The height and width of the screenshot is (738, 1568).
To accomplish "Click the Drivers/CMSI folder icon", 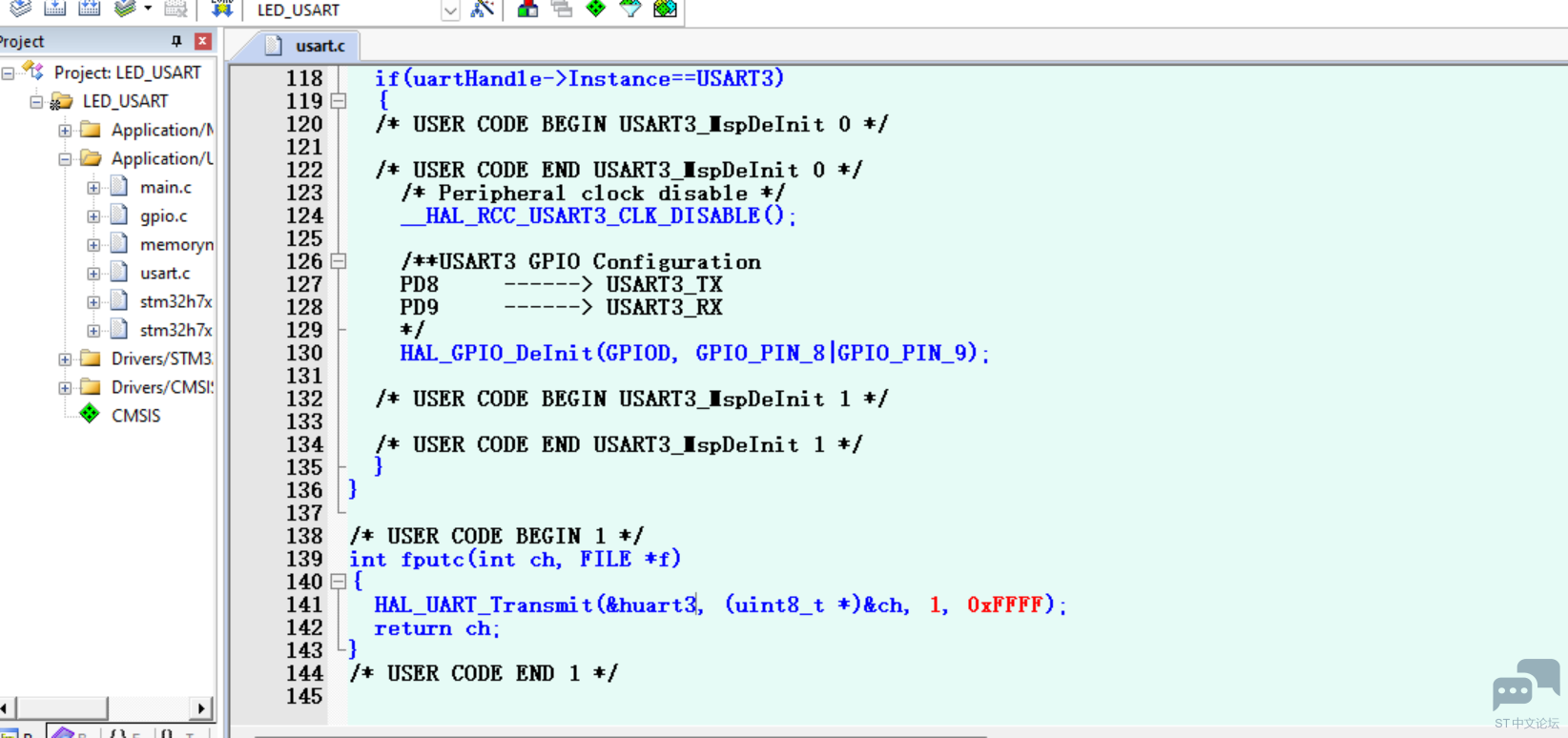I will point(91,386).
